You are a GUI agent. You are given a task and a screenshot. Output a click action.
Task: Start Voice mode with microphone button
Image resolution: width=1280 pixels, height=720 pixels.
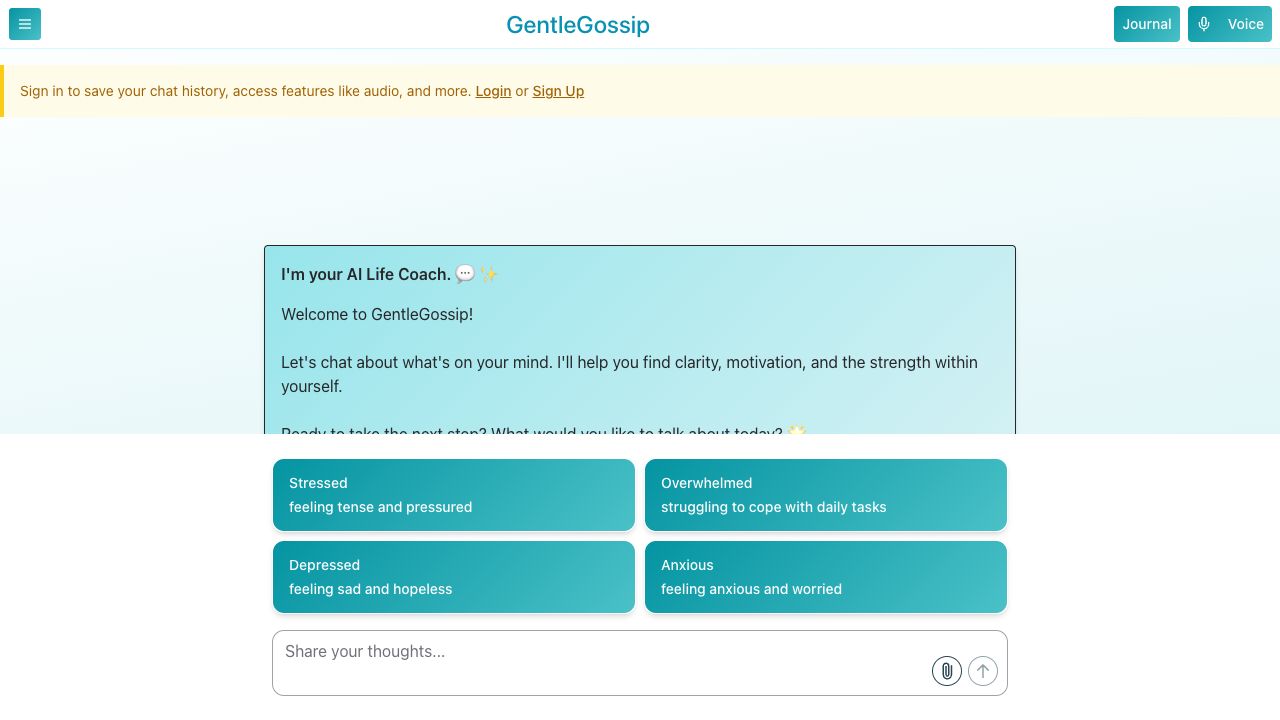pos(1229,24)
